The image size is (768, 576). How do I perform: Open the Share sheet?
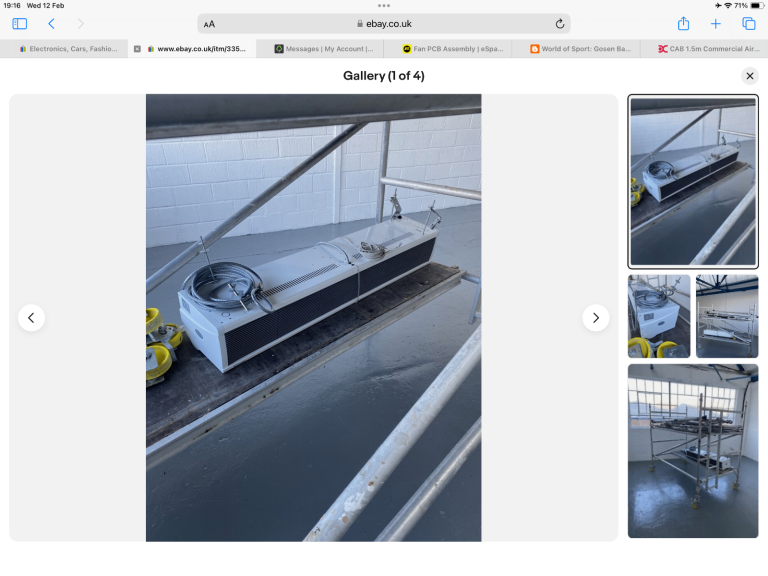[x=684, y=24]
